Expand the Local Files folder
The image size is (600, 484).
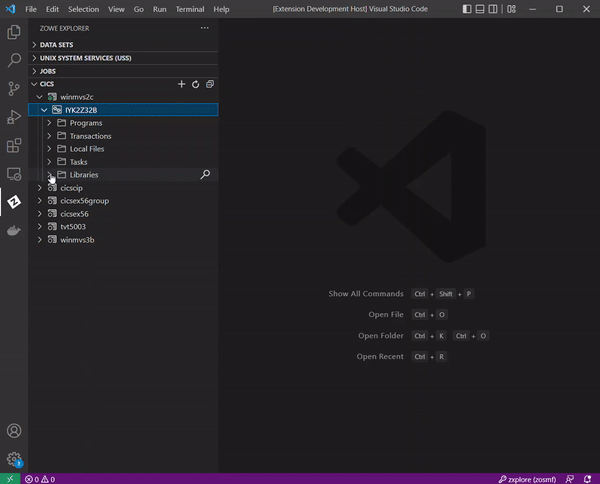(x=49, y=148)
